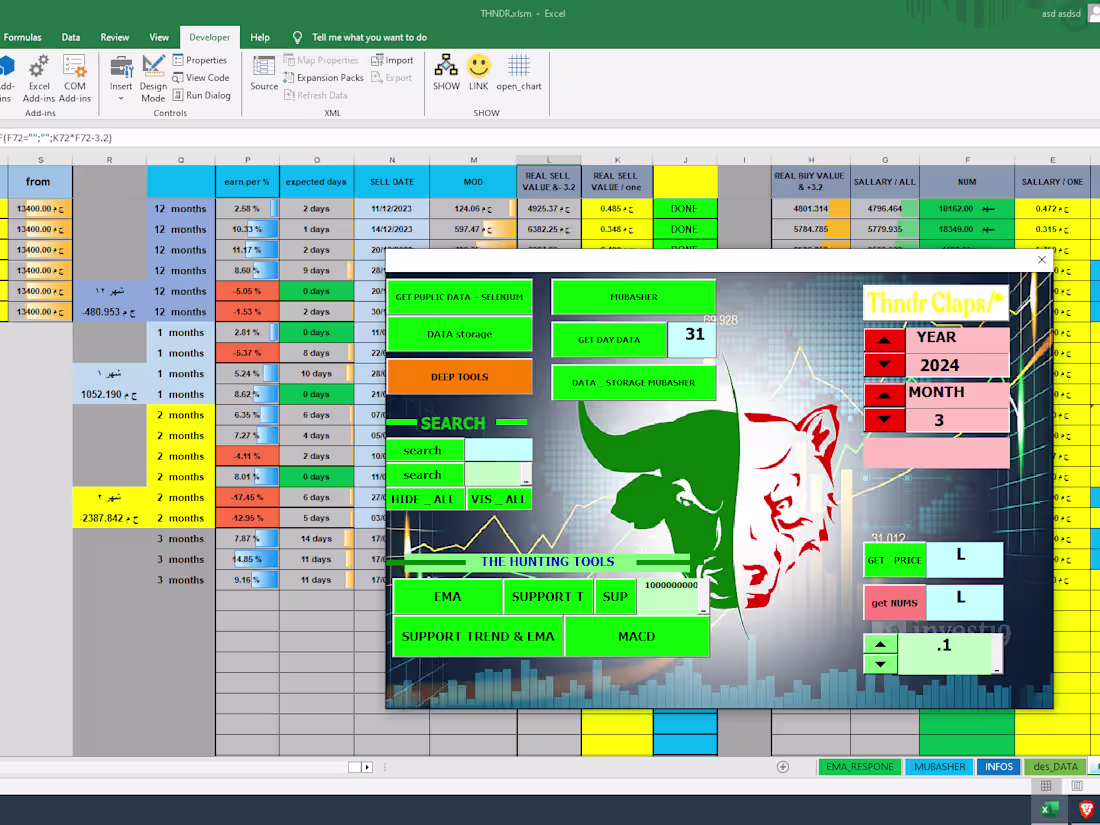Image resolution: width=1100 pixels, height=825 pixels.
Task: Click the Excel icon in the taskbar
Action: pyautogui.click(x=1048, y=808)
